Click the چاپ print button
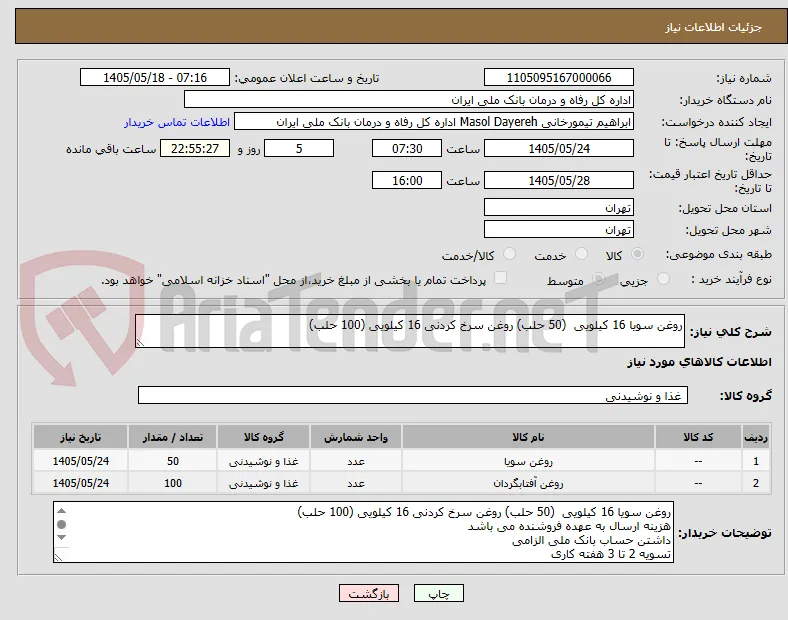 point(439,593)
